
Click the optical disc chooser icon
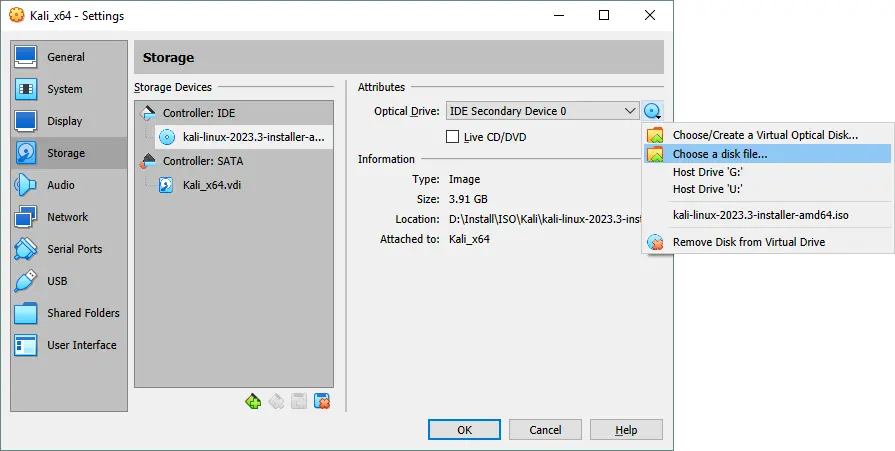tap(652, 111)
